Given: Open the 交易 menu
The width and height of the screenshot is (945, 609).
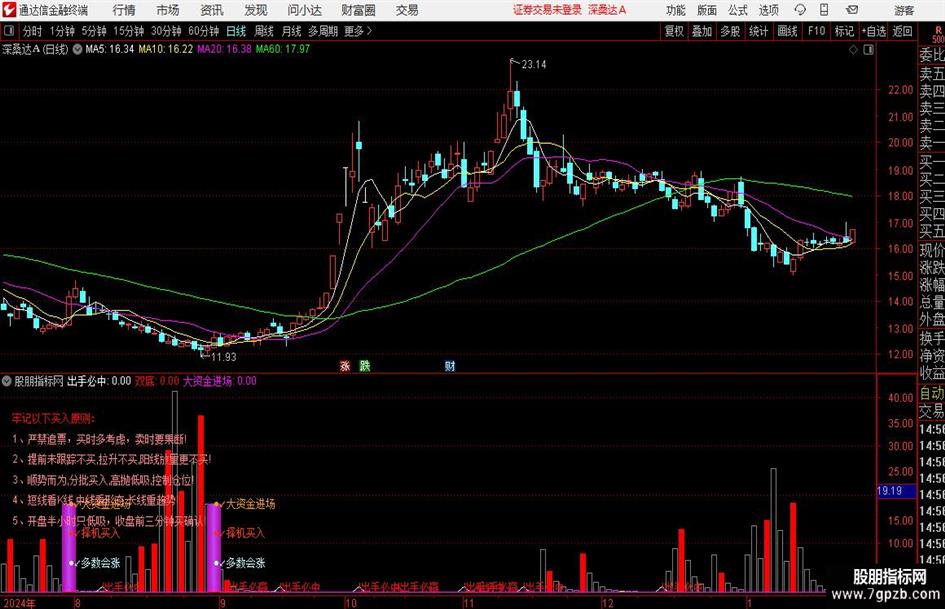Looking at the screenshot, I should point(407,10).
